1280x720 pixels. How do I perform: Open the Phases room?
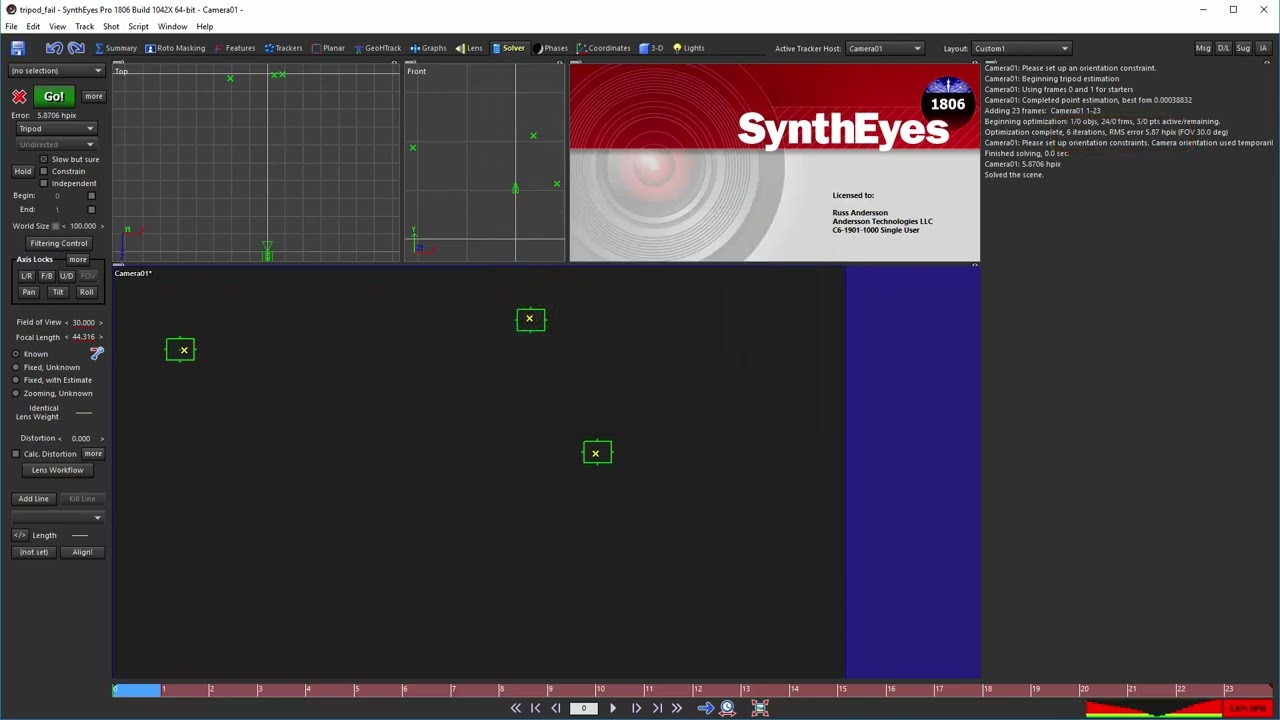[x=550, y=48]
